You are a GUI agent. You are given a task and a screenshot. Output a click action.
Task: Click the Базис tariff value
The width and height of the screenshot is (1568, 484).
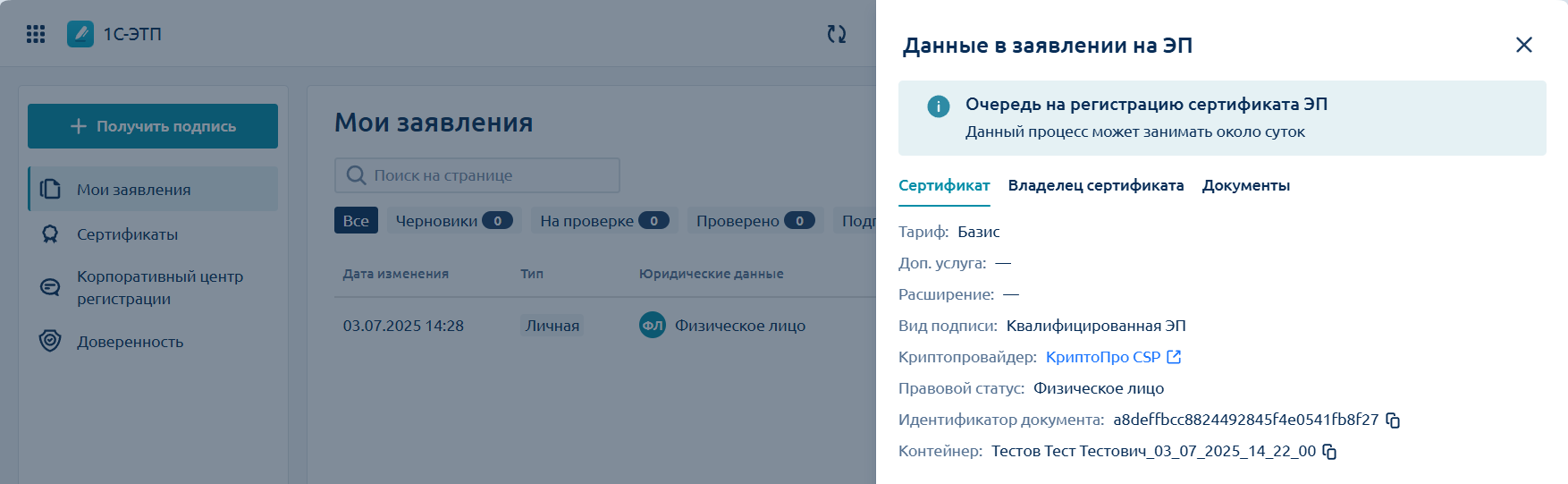click(979, 232)
